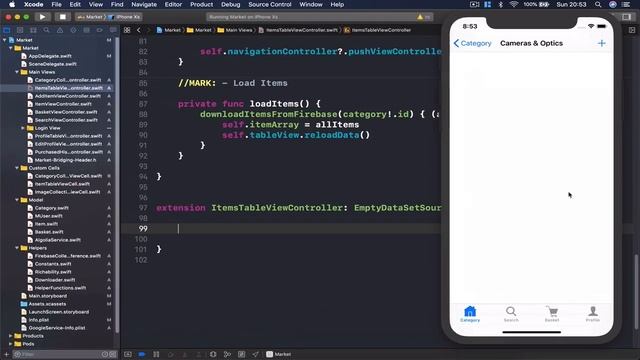The width and height of the screenshot is (640, 360).
Task: Open AddItemViewController.swift file
Action: tap(67, 96)
